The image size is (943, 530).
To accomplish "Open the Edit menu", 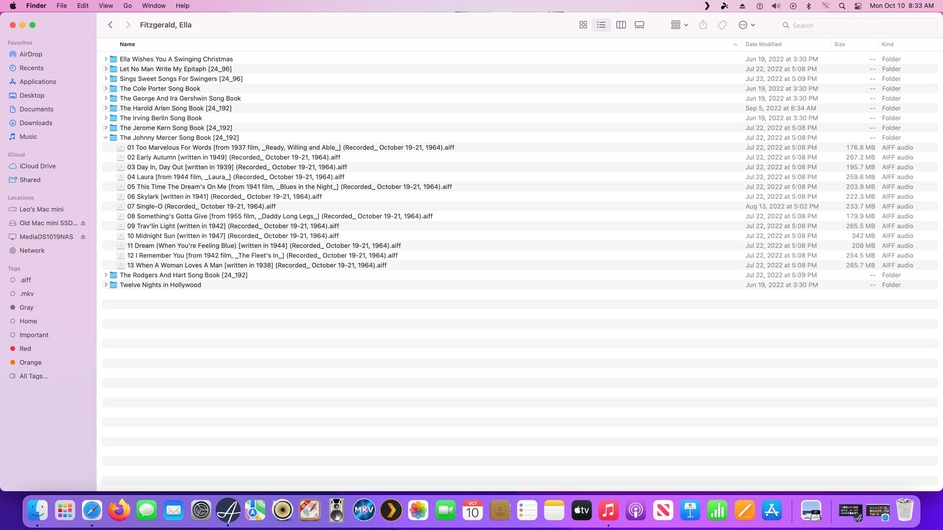I will click(82, 5).
